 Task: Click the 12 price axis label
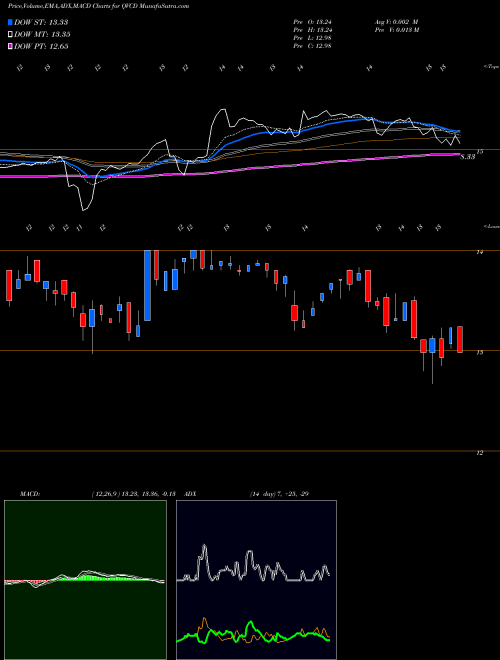coord(479,453)
